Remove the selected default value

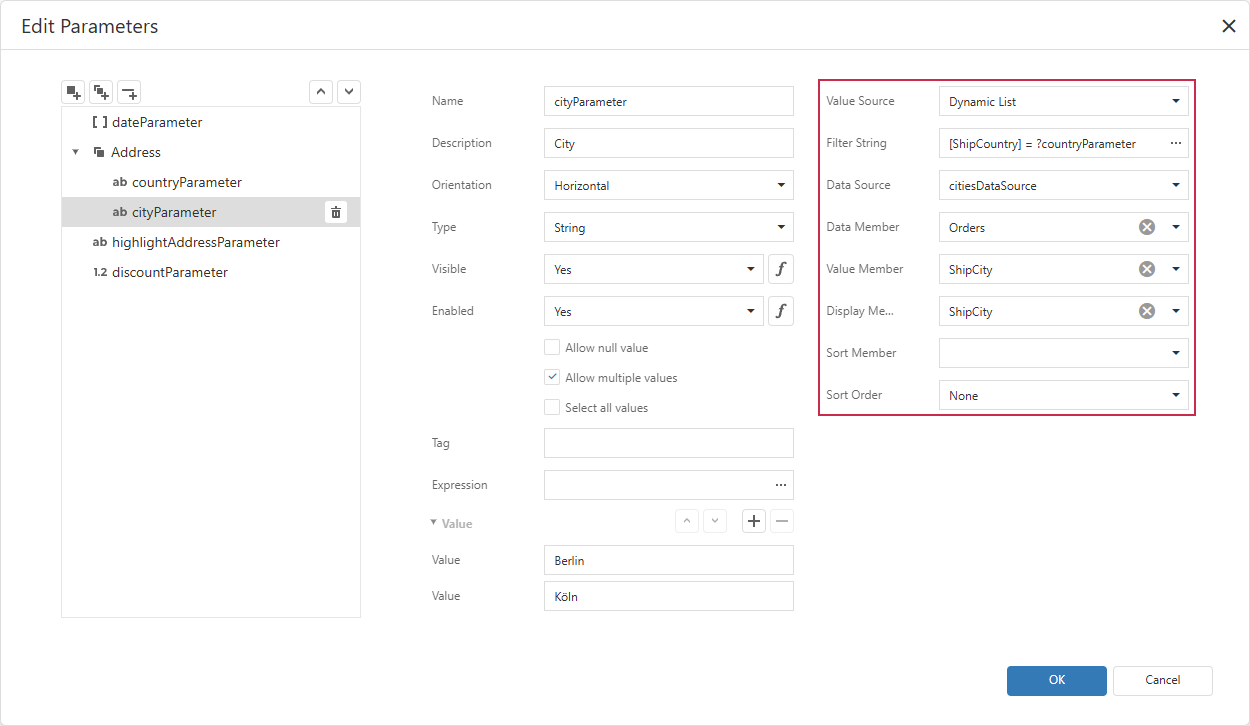click(782, 521)
